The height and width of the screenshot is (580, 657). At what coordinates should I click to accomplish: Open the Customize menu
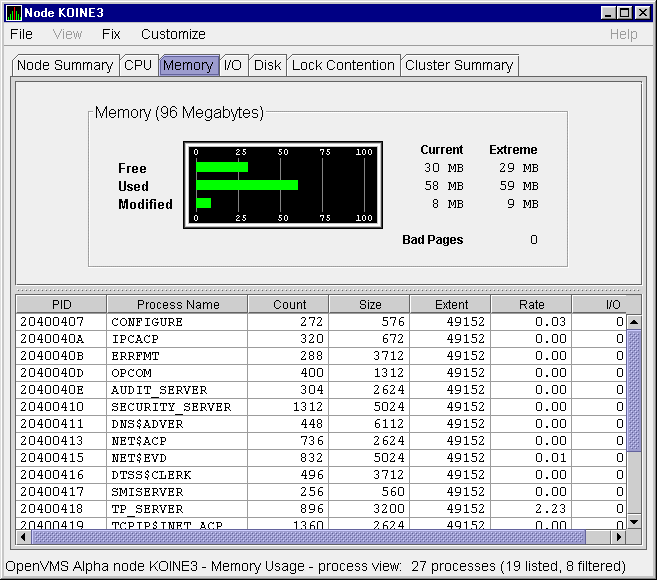[x=173, y=34]
